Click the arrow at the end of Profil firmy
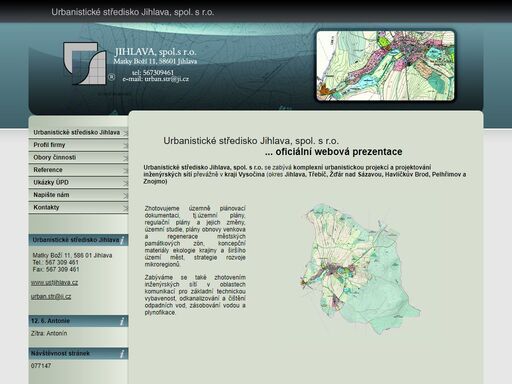Image resolution: width=512 pixels, height=384 pixels. [x=125, y=145]
